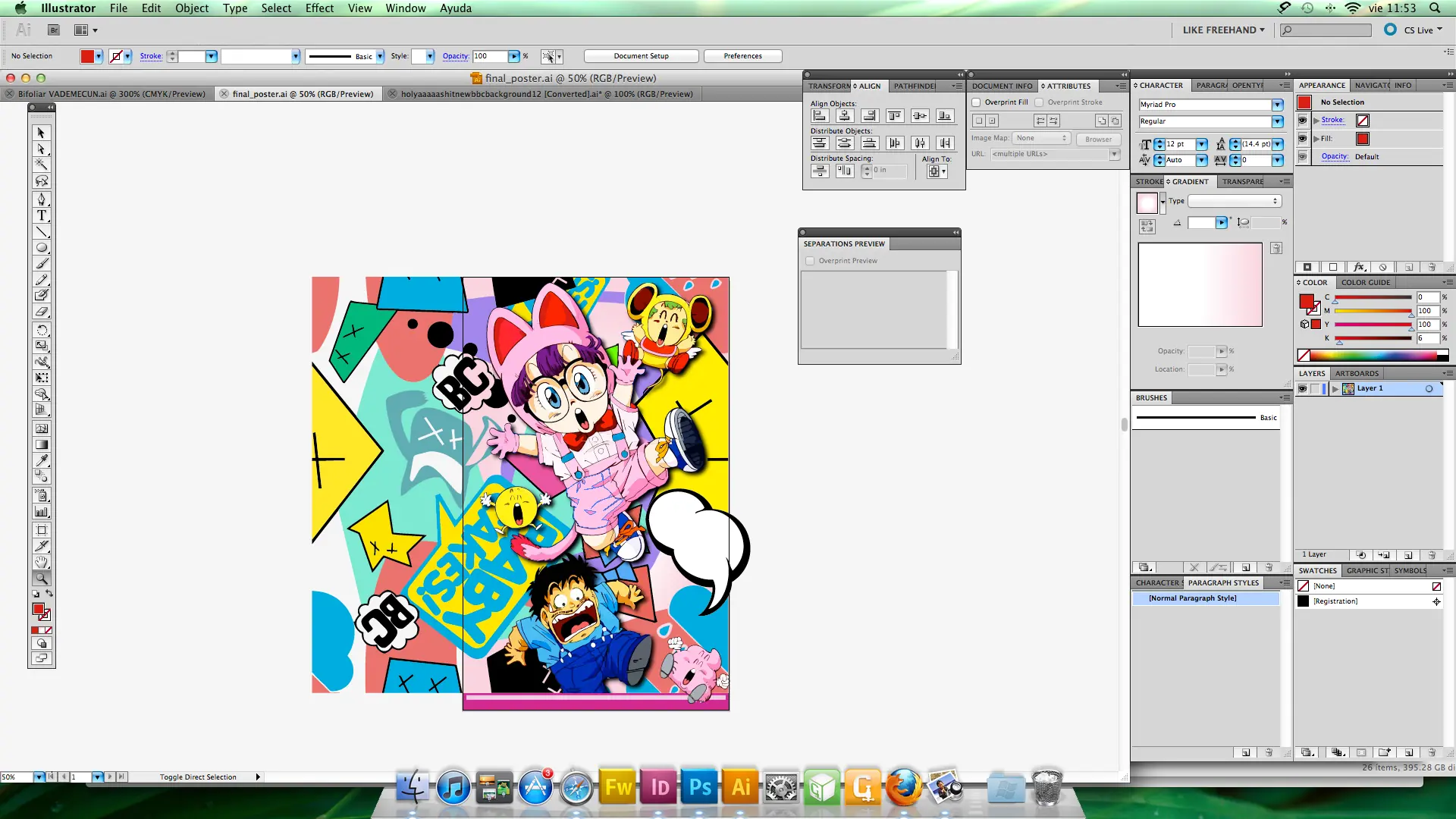Screen dimensions: 1456x819
Task: Choose the Lasso tool
Action: tap(41, 180)
